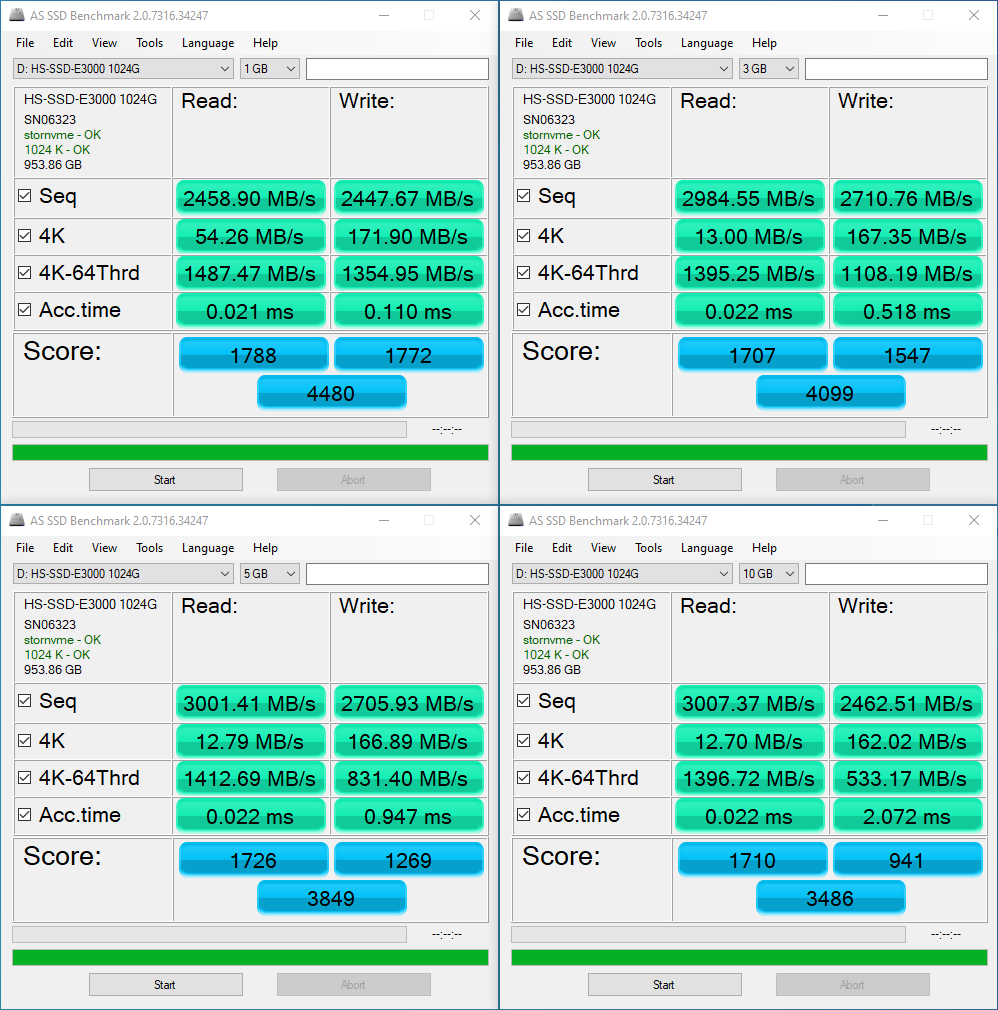
Task: Click the Seq read value 3001.41 MB/s
Action: point(250,703)
